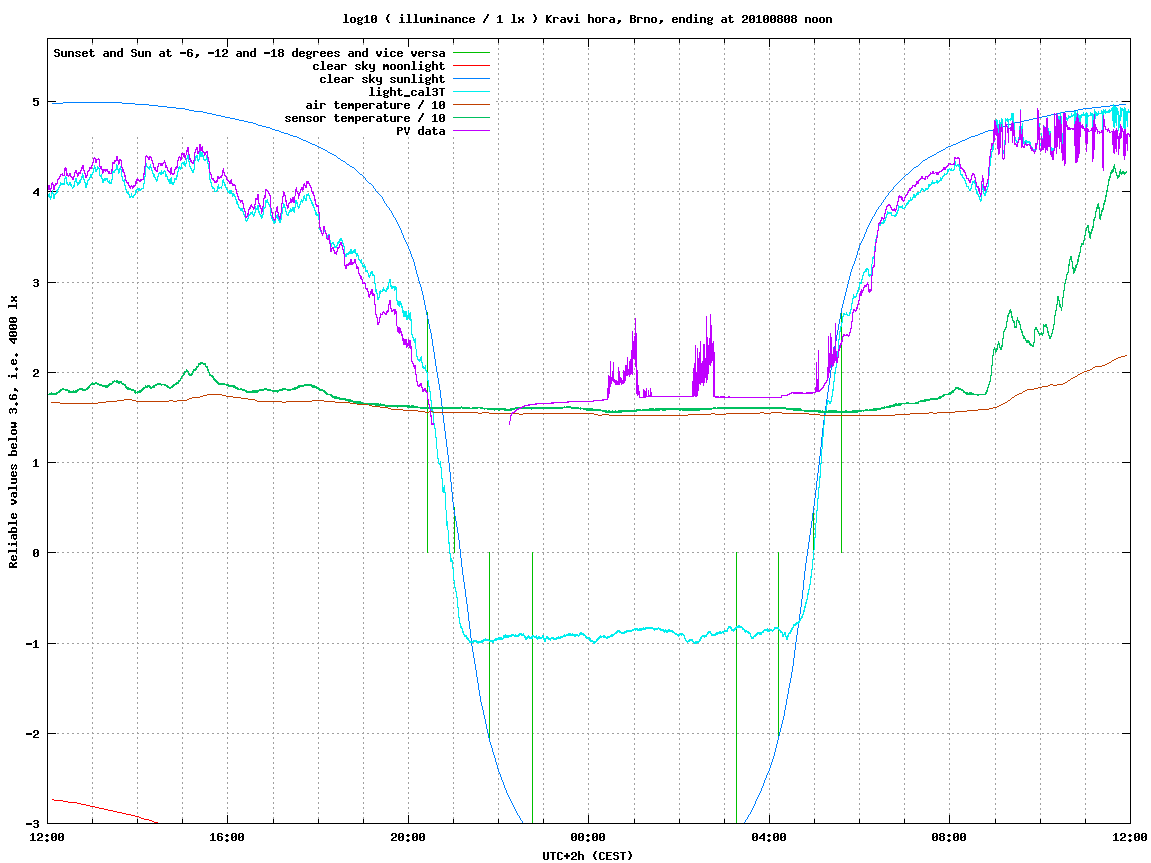
Task: Click the y-axis tick label 3
Action: tap(35, 283)
